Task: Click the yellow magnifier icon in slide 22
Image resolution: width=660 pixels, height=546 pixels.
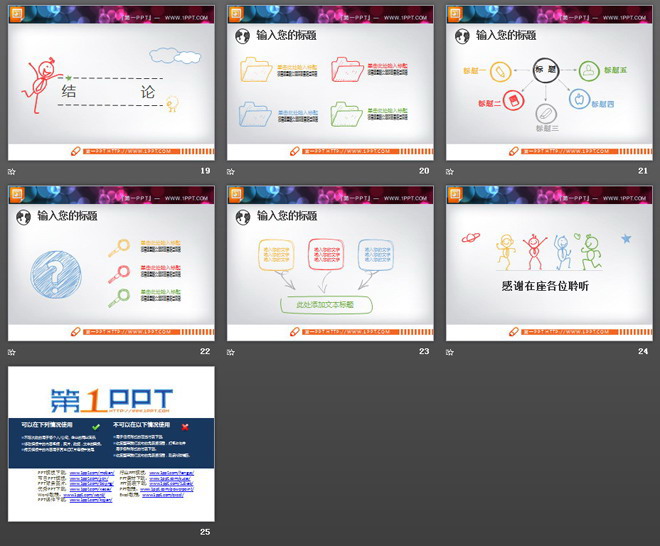Action: [119, 248]
